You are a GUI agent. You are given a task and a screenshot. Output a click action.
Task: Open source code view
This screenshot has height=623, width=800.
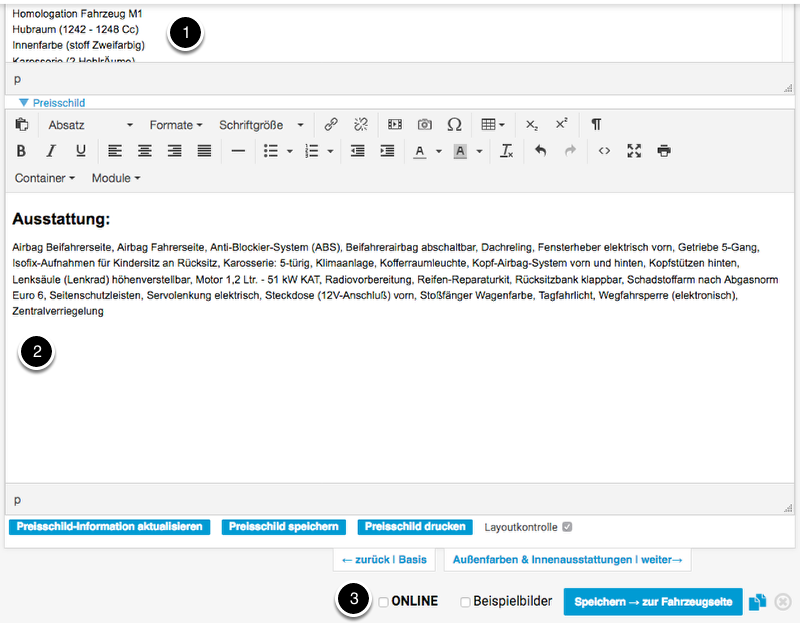coord(604,151)
